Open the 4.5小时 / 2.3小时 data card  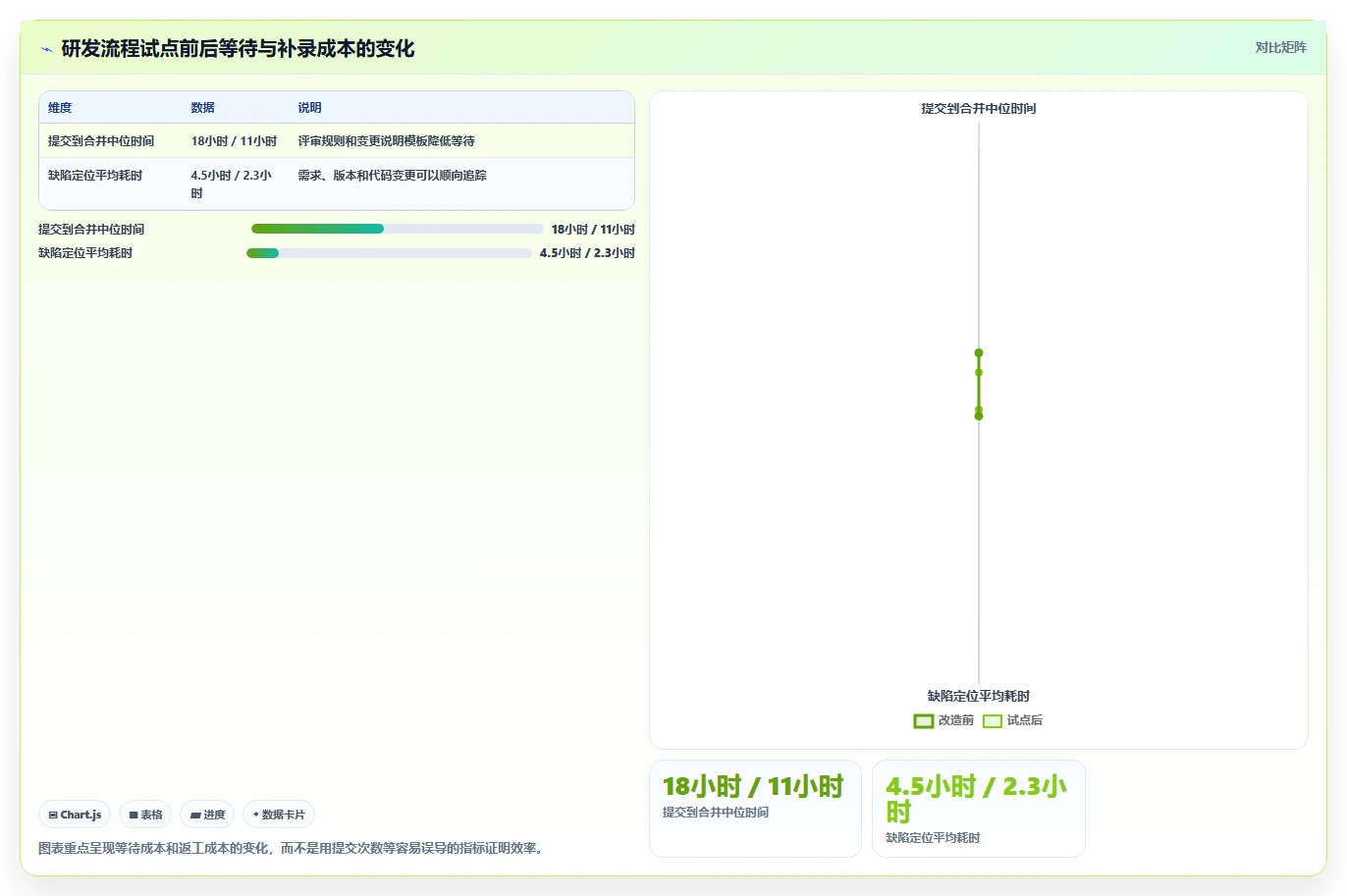(978, 809)
